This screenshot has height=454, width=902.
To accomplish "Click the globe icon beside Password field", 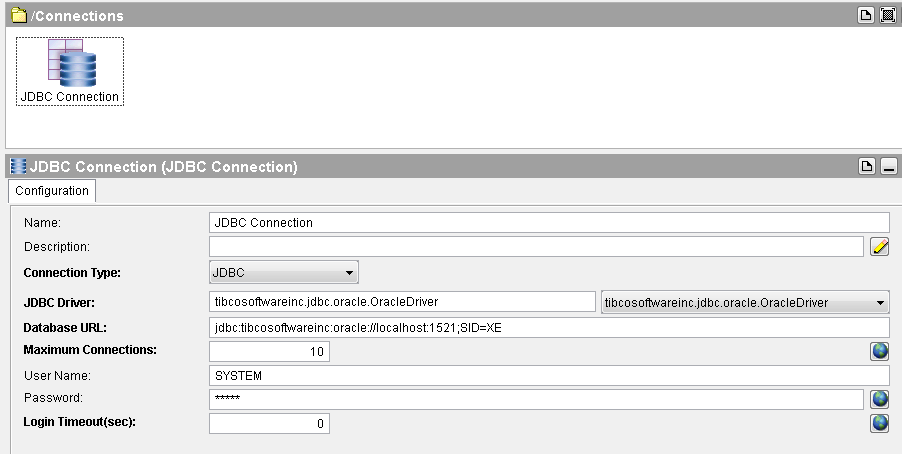I will click(880, 399).
